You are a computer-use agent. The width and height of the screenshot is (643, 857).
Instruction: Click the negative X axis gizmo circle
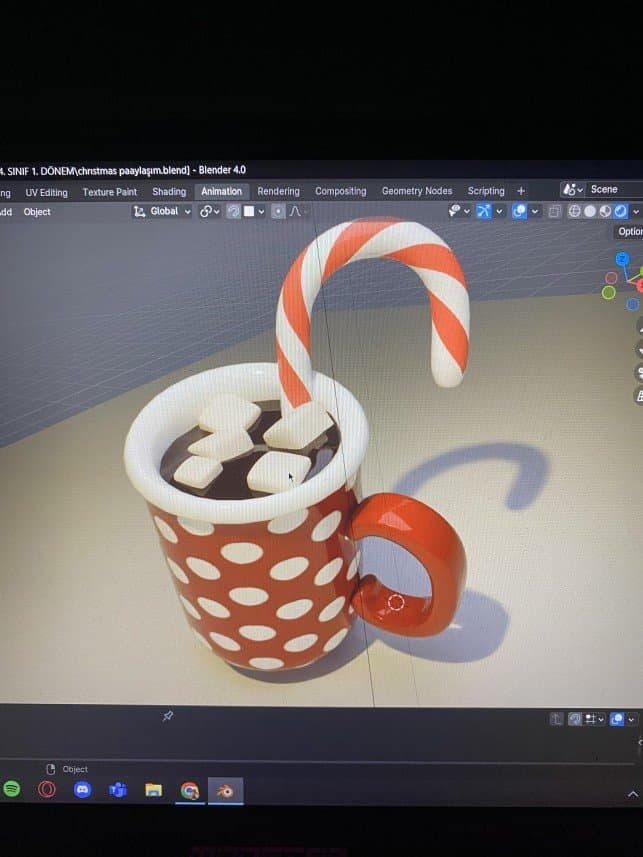(611, 278)
